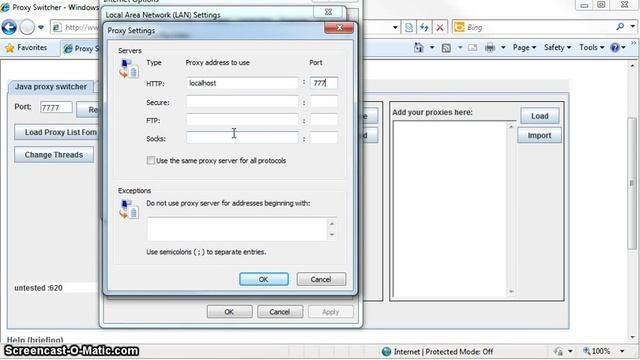Click the scroll down arrow in proxies list

point(511,292)
